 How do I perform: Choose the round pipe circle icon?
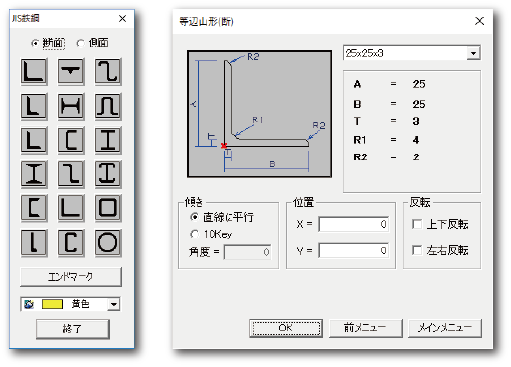tap(108, 243)
